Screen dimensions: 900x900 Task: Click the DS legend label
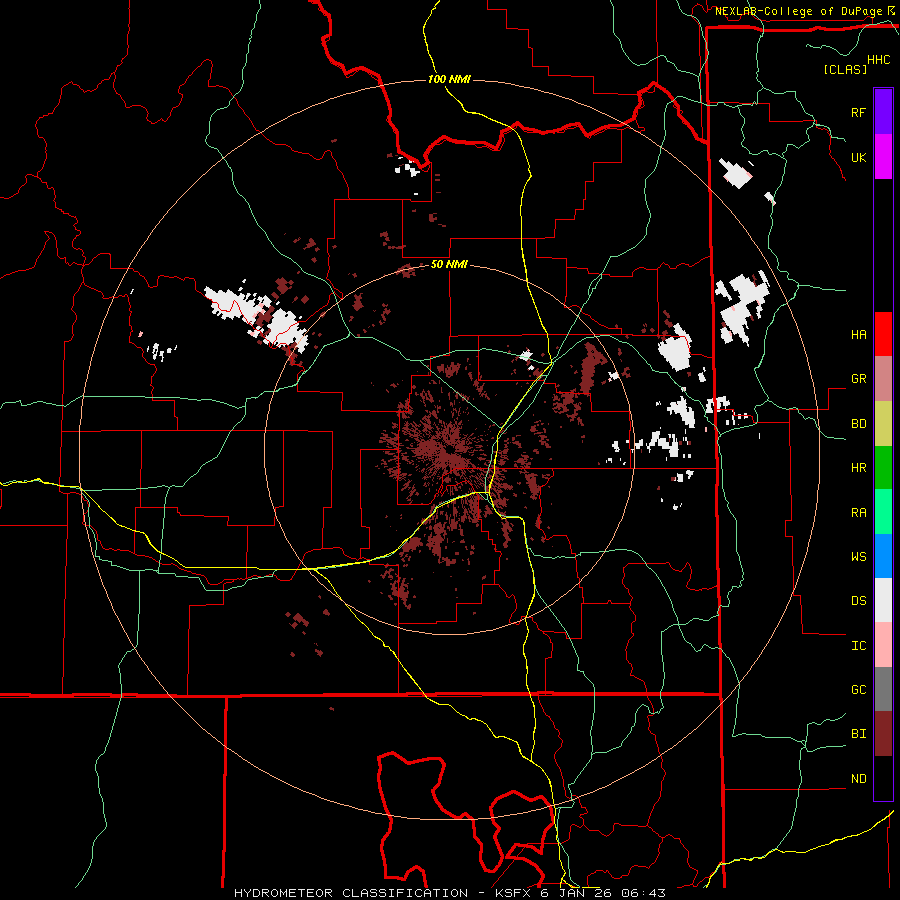point(858,600)
